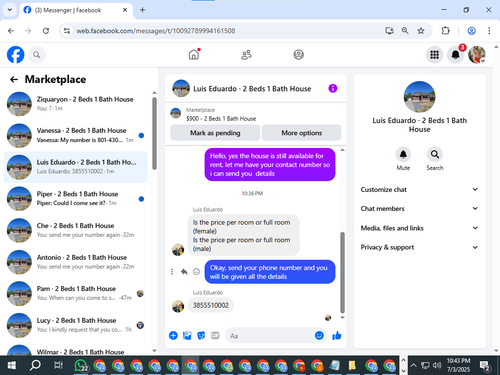
Task: Select the Luis Eduardo conversation in list
Action: point(75,167)
